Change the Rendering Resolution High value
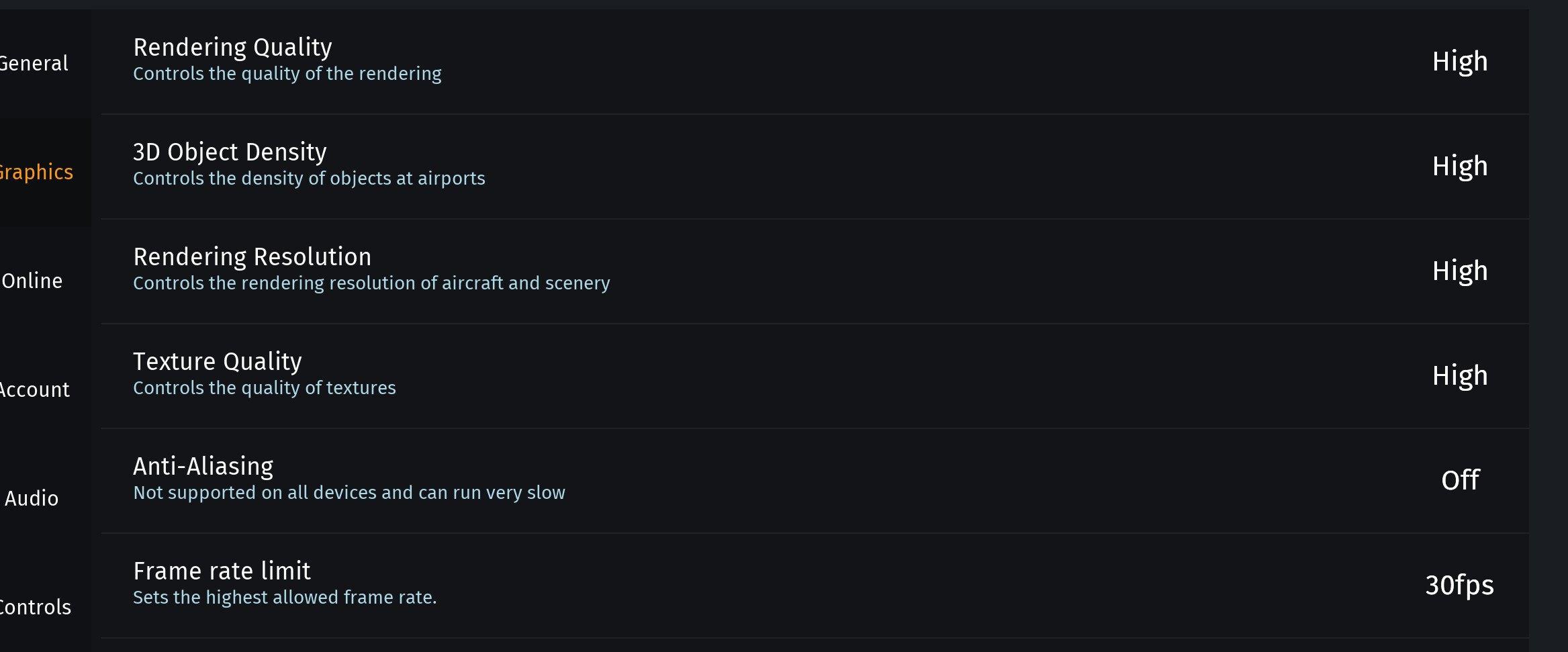1568x652 pixels. [x=1459, y=271]
